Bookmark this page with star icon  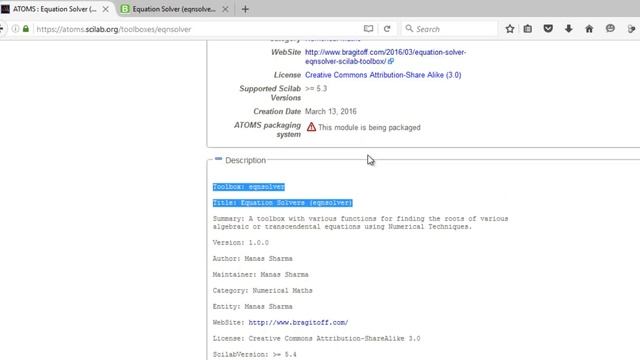pos(509,29)
